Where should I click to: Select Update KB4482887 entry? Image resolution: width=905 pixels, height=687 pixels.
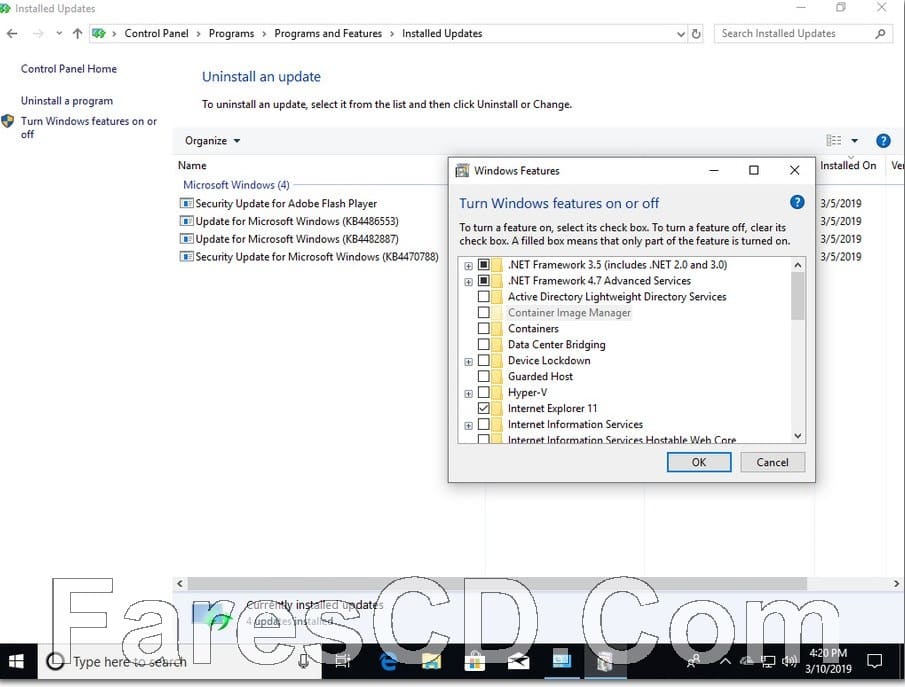(297, 239)
